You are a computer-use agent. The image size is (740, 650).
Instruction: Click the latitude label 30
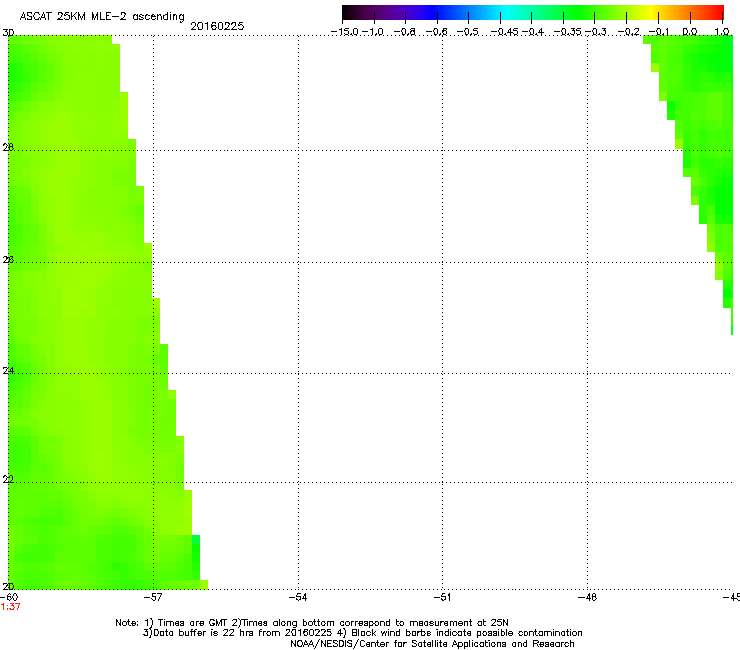pyautogui.click(x=8, y=33)
